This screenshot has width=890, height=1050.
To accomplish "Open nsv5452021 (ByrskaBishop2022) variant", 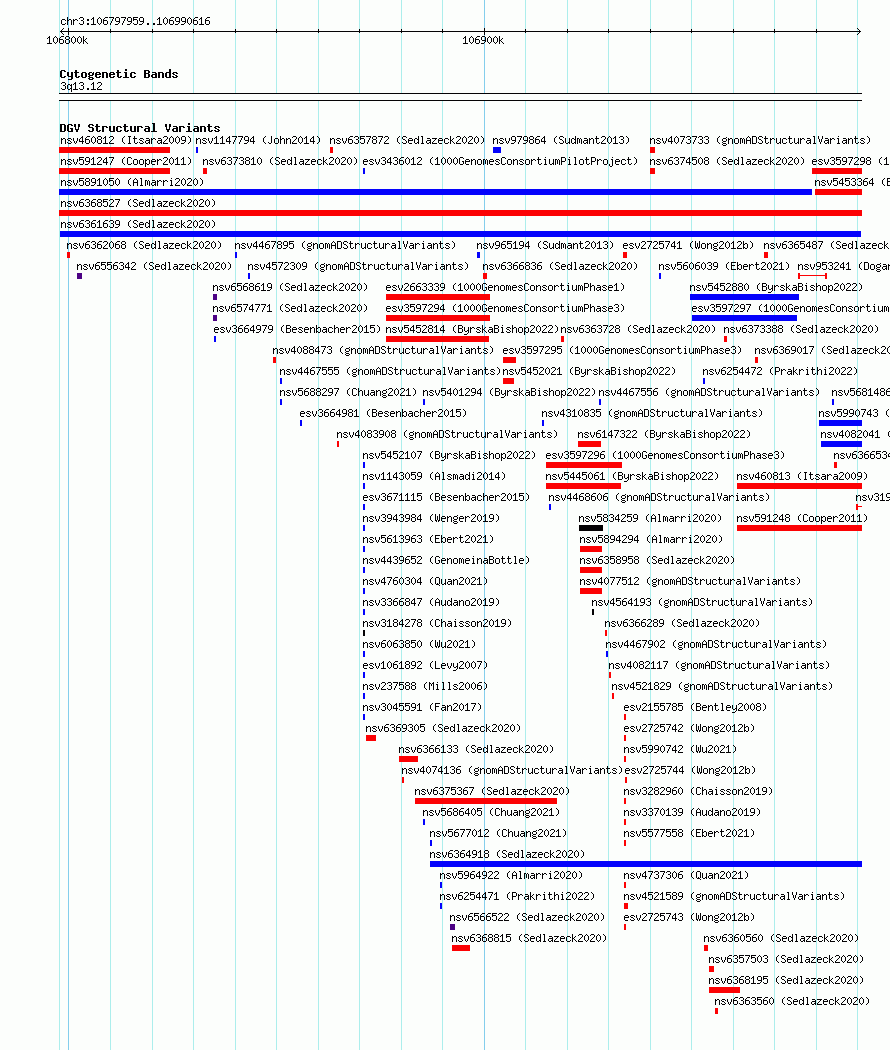I will [x=589, y=372].
